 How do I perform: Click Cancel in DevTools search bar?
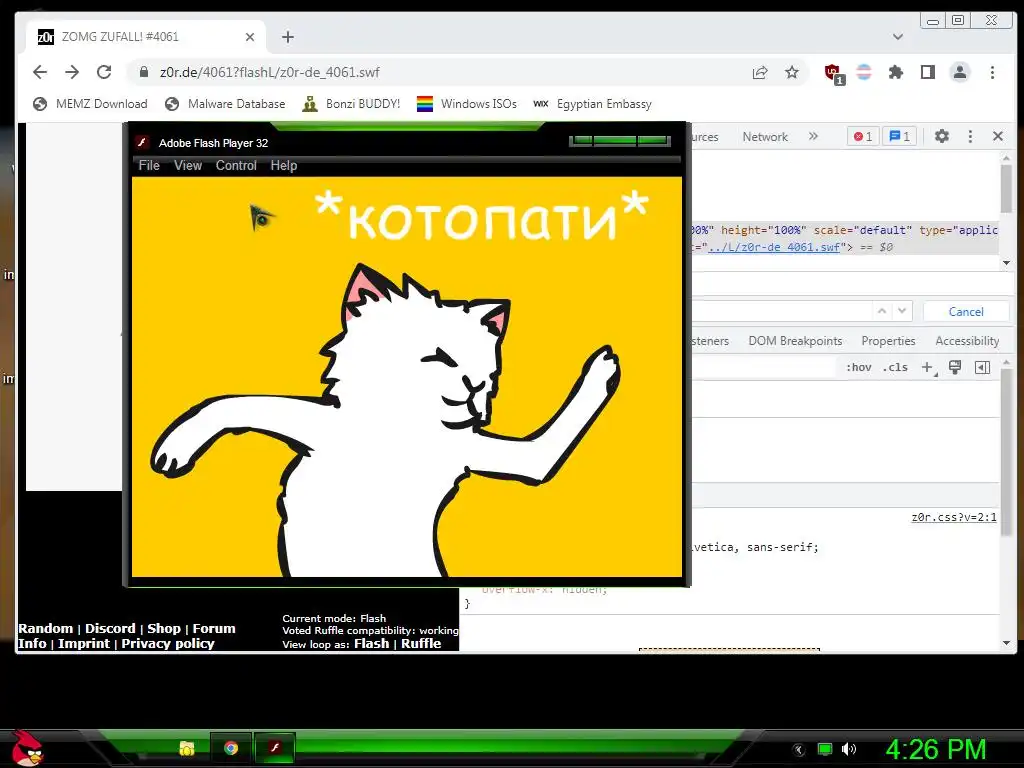coord(966,312)
